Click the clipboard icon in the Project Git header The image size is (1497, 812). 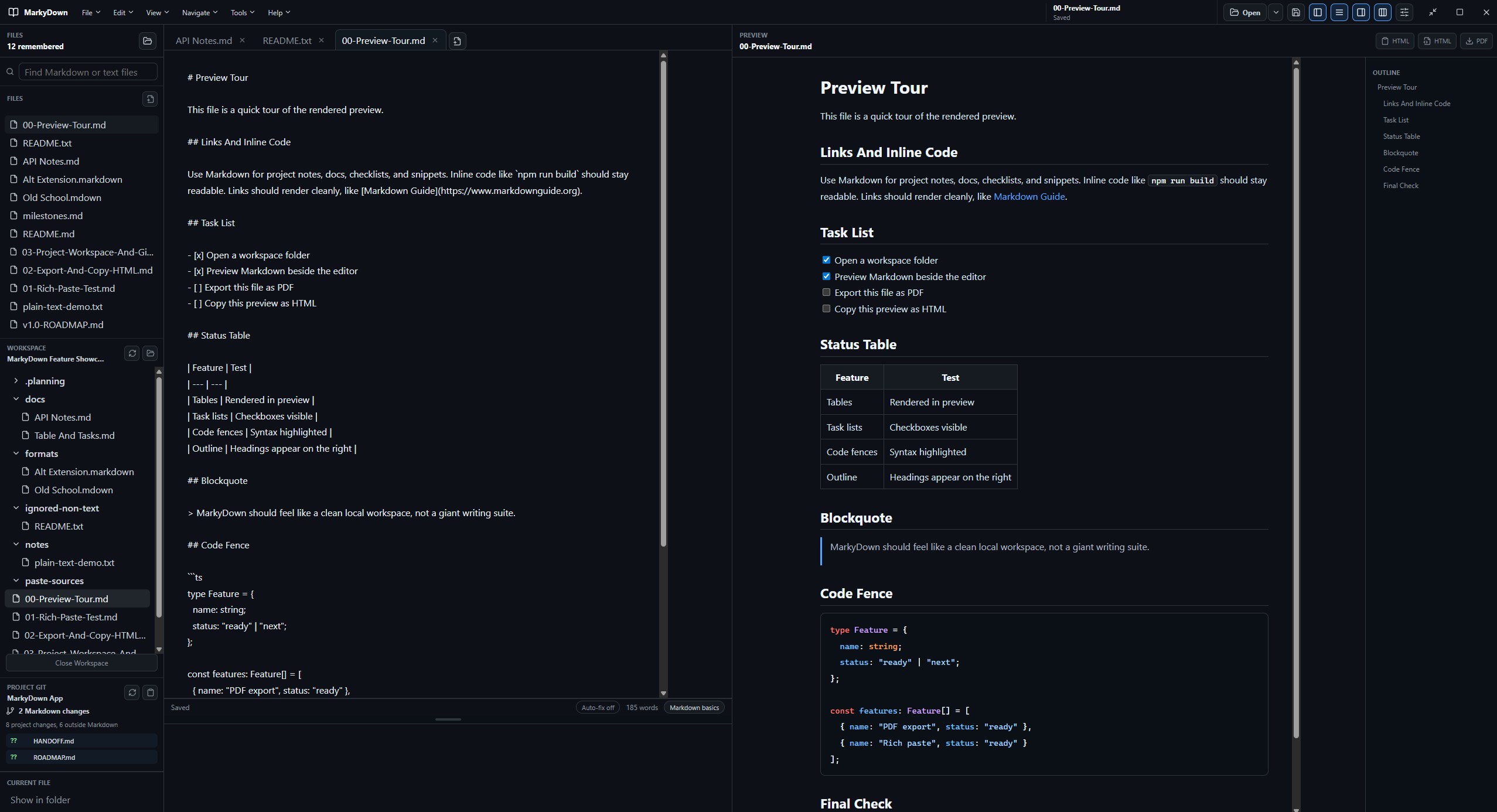coord(151,692)
